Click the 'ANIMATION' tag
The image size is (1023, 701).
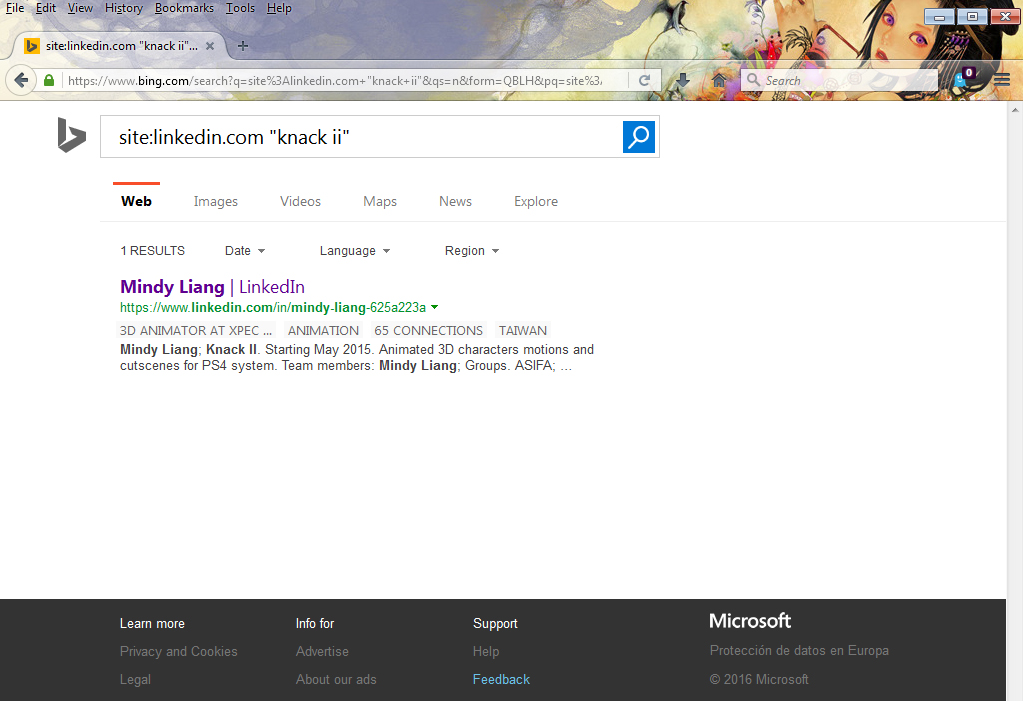click(324, 330)
